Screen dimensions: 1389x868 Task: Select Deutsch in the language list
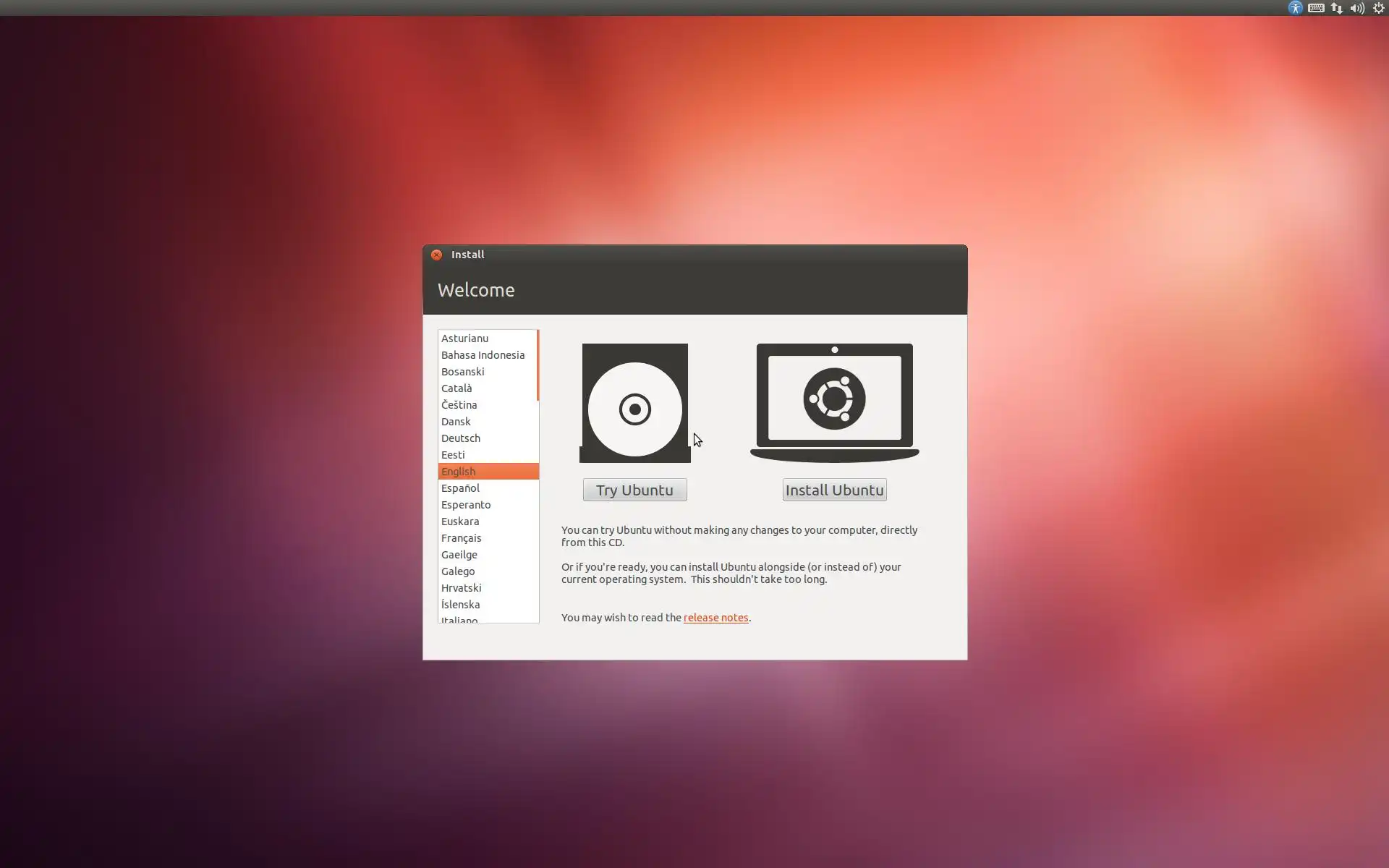460,438
